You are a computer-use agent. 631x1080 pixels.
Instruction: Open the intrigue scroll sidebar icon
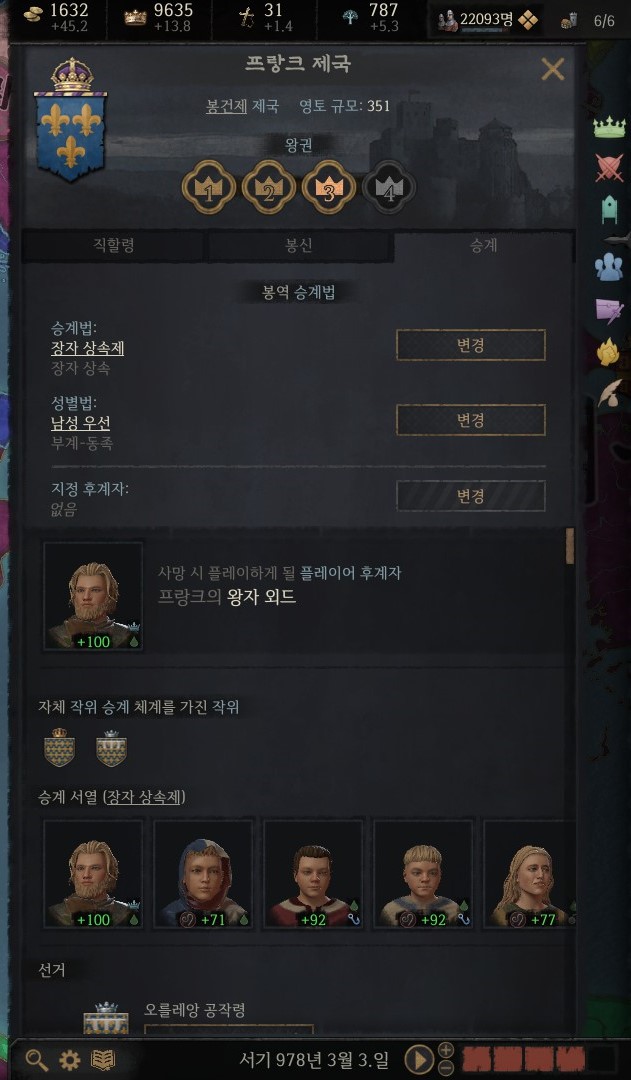(x=609, y=310)
